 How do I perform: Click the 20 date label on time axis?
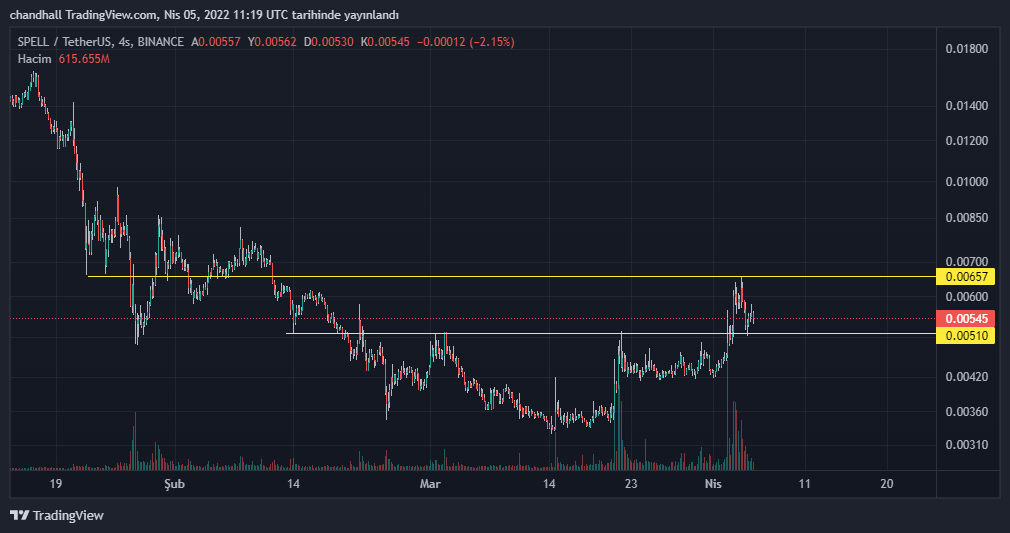[x=887, y=484]
